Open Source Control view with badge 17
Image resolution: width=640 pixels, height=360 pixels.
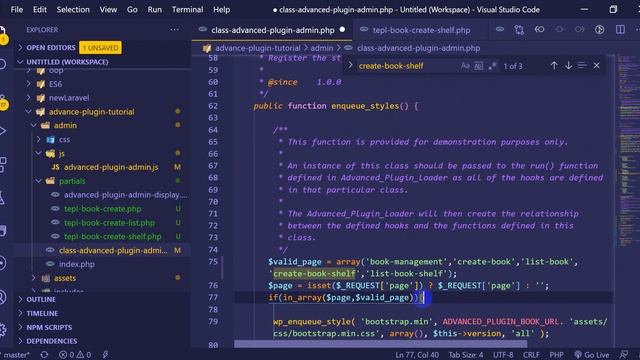[2, 100]
